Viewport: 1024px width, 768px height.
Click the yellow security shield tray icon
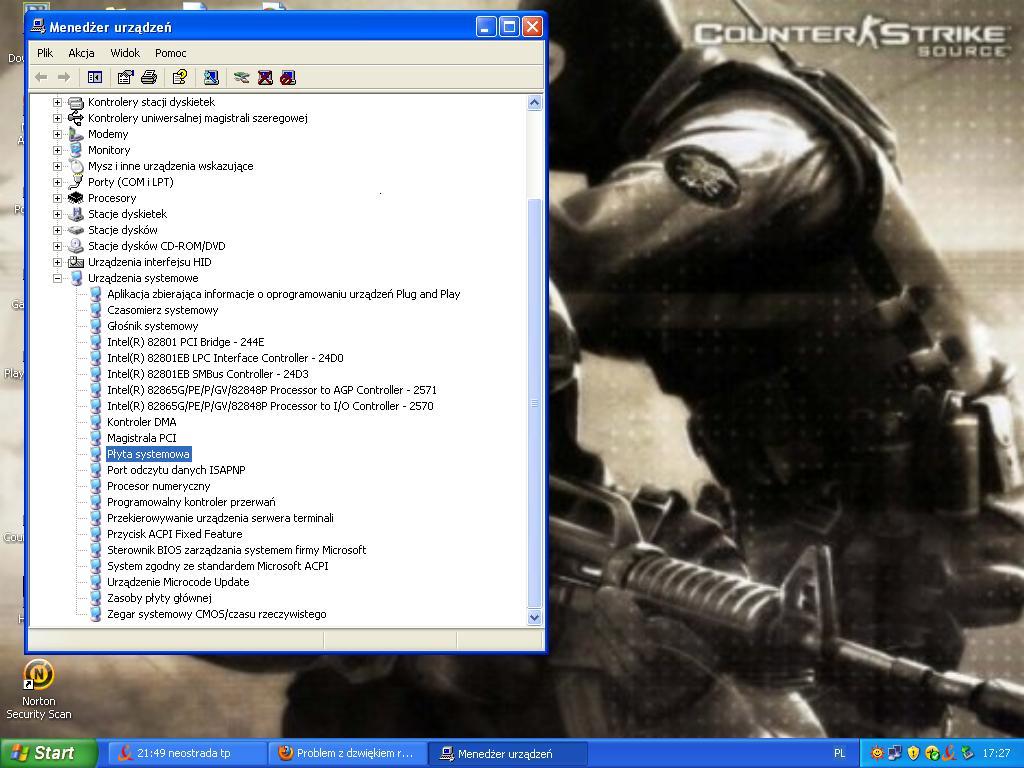pyautogui.click(x=913, y=753)
